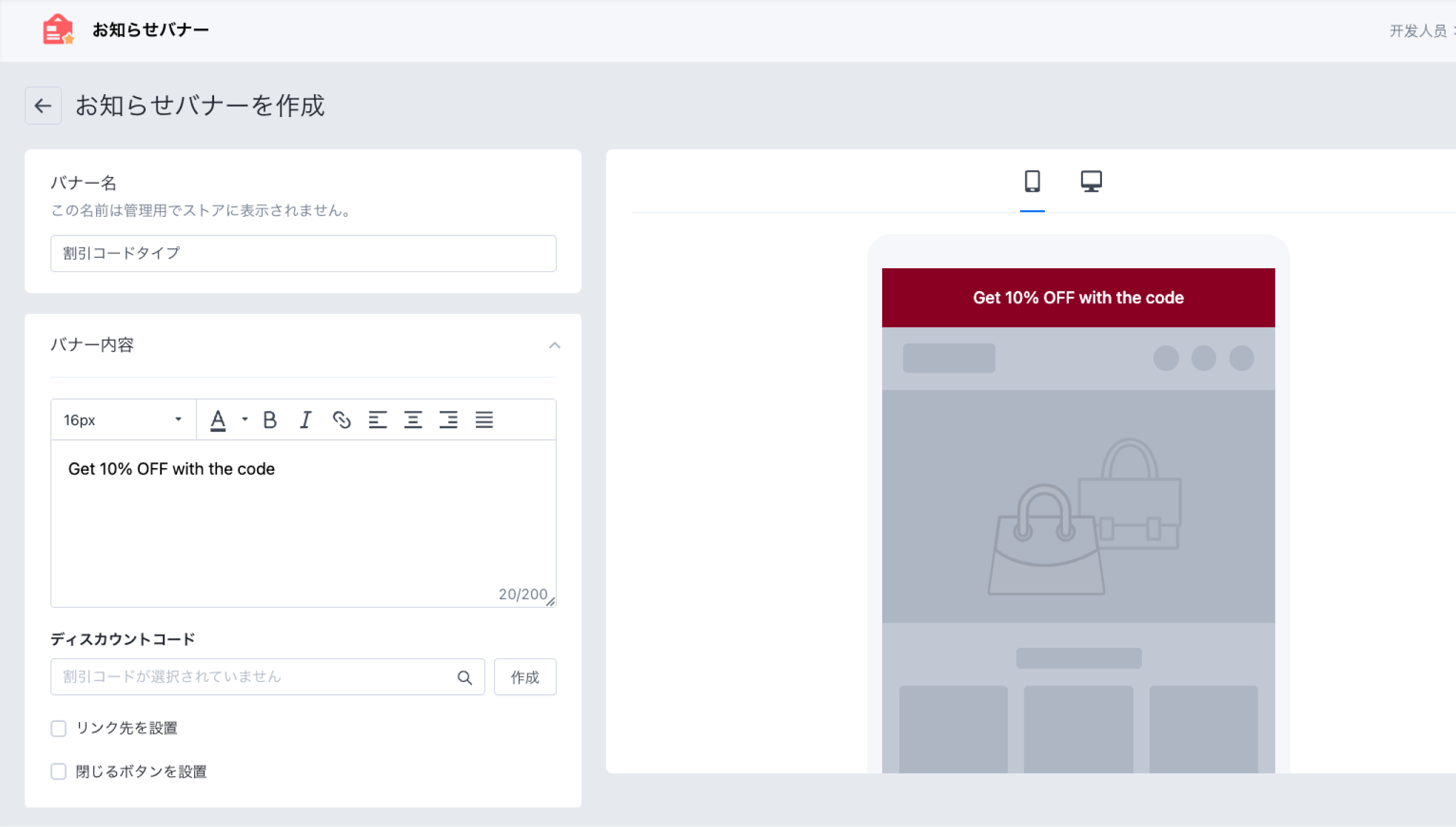Click the back arrow button

point(43,106)
